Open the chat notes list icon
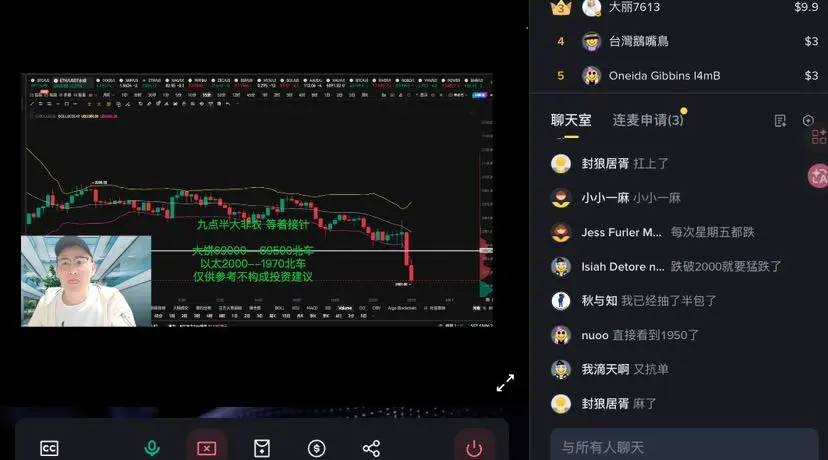 click(780, 121)
